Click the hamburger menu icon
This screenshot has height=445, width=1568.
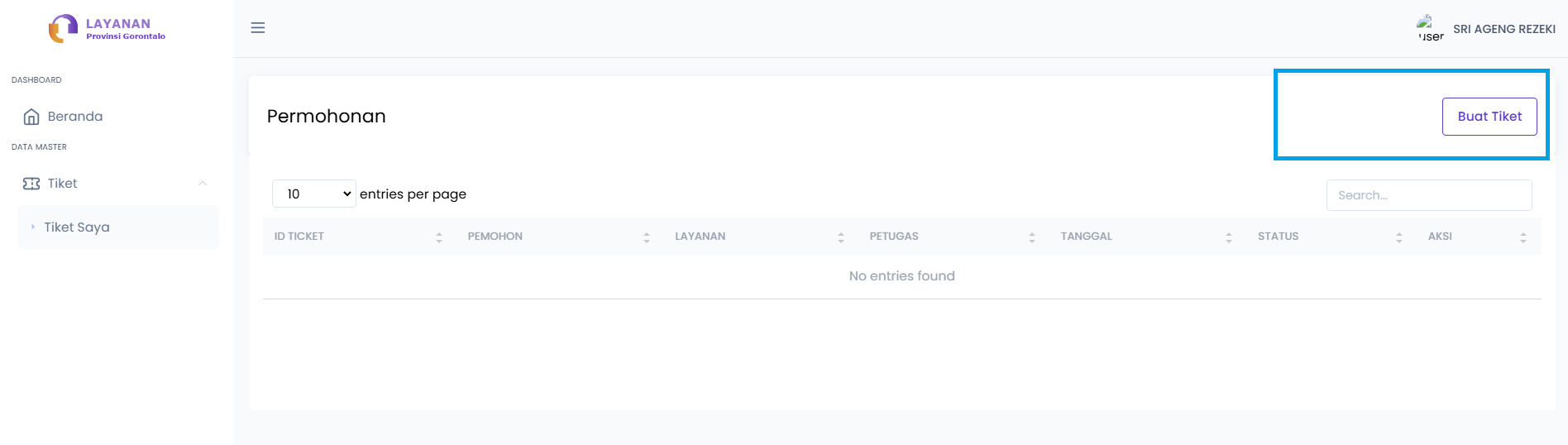point(258,28)
